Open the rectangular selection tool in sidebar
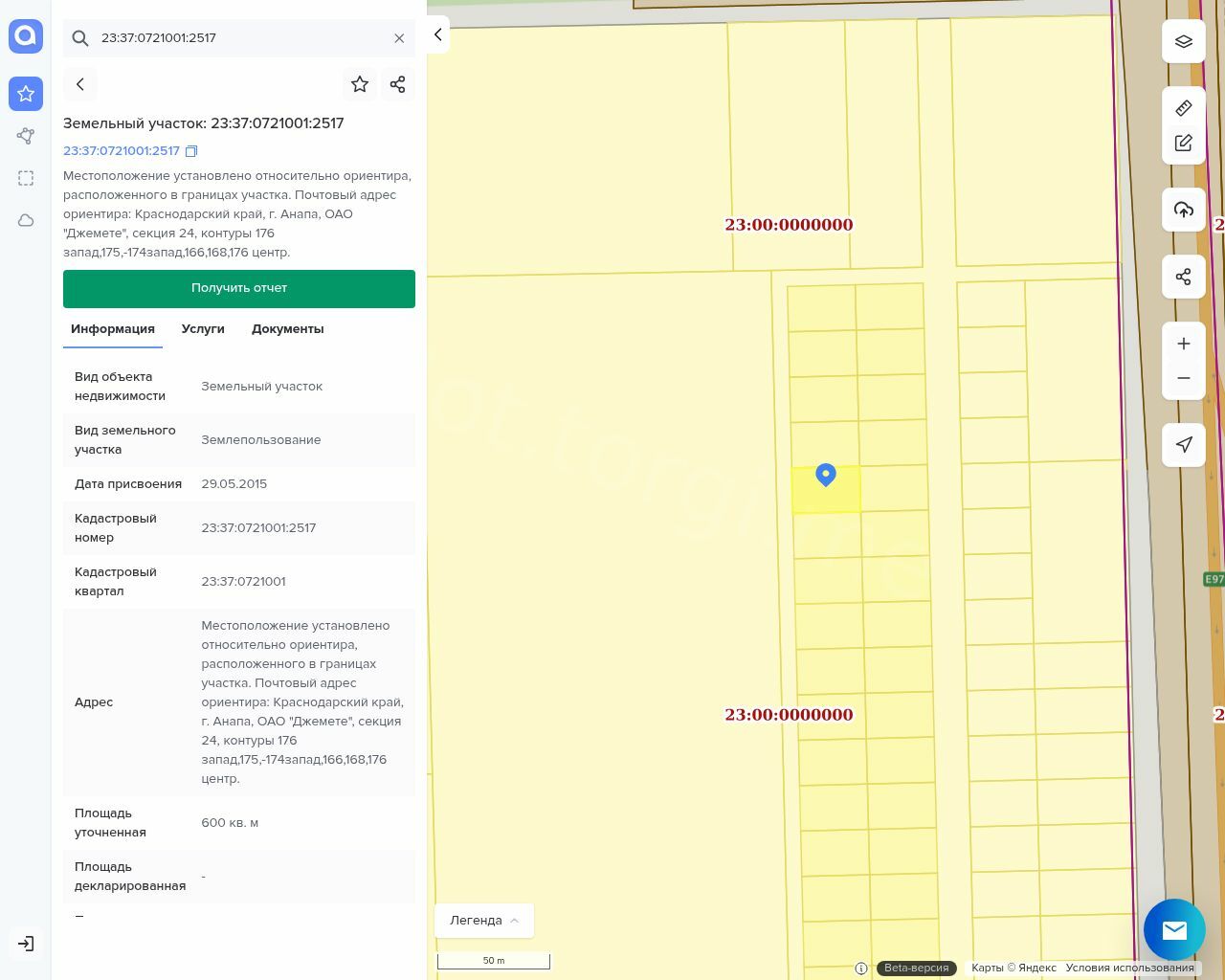1225x980 pixels. (x=26, y=178)
